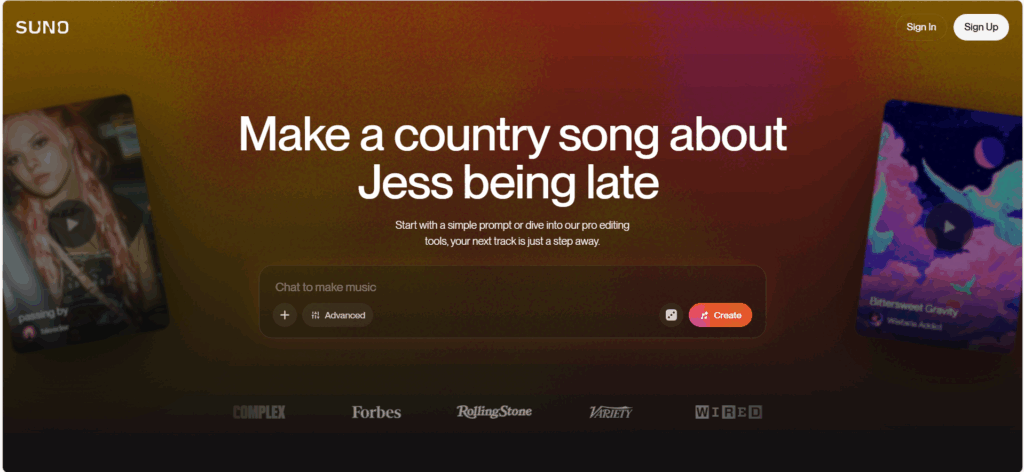1024x472 pixels.
Task: Open the Bittersweet Gravity song title
Action: (913, 306)
